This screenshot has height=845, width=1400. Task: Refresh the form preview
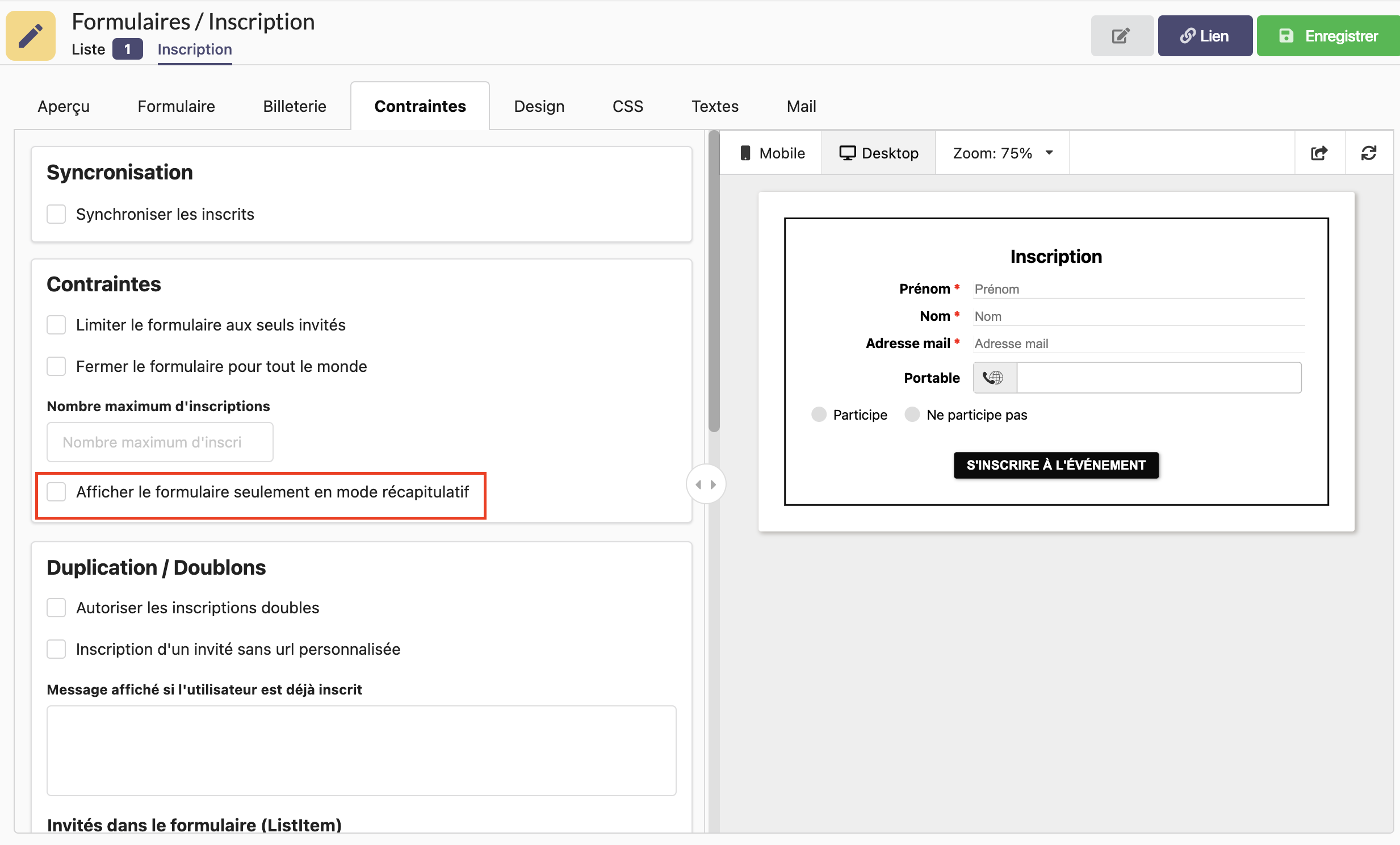click(1368, 153)
